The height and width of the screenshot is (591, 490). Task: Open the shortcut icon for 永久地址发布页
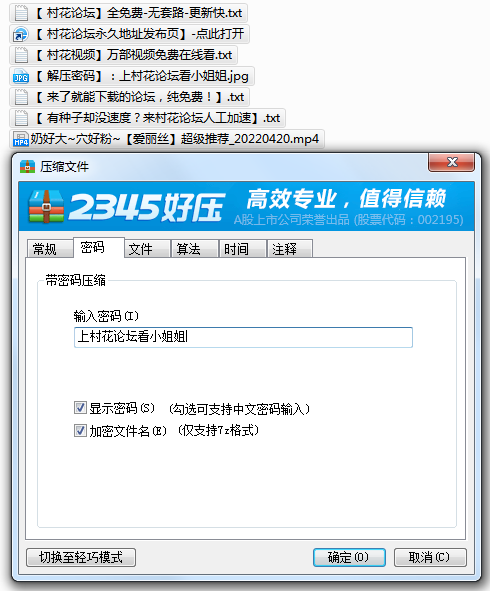[x=21, y=34]
